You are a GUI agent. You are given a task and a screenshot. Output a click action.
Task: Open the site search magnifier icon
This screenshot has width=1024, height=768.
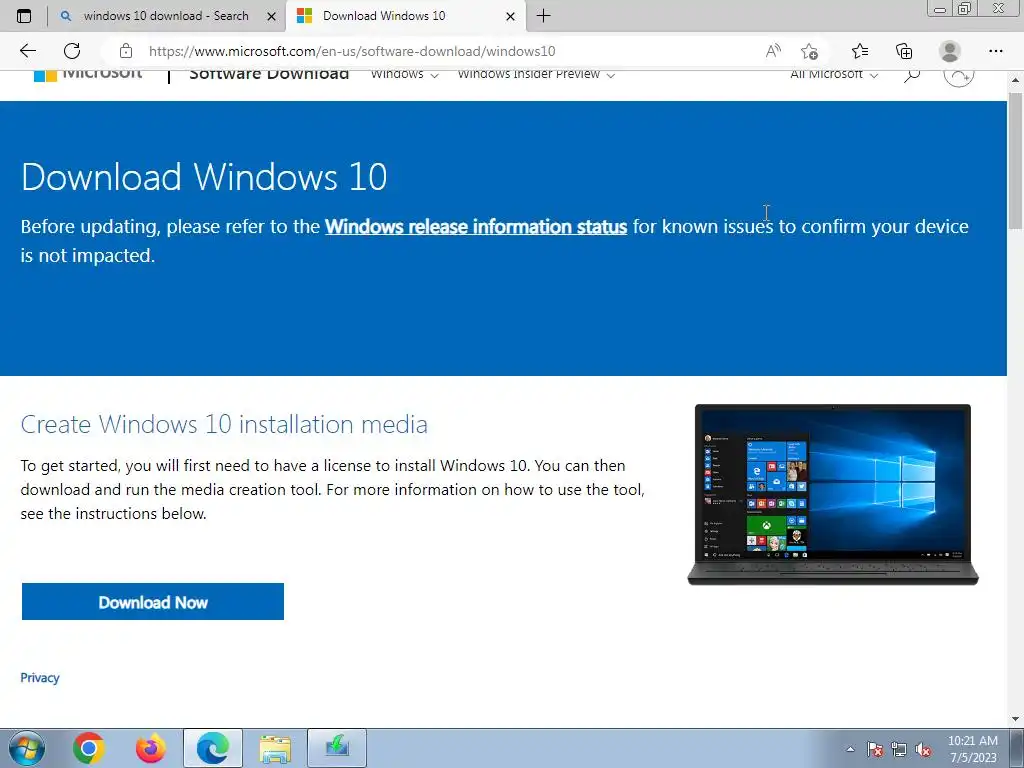(912, 75)
